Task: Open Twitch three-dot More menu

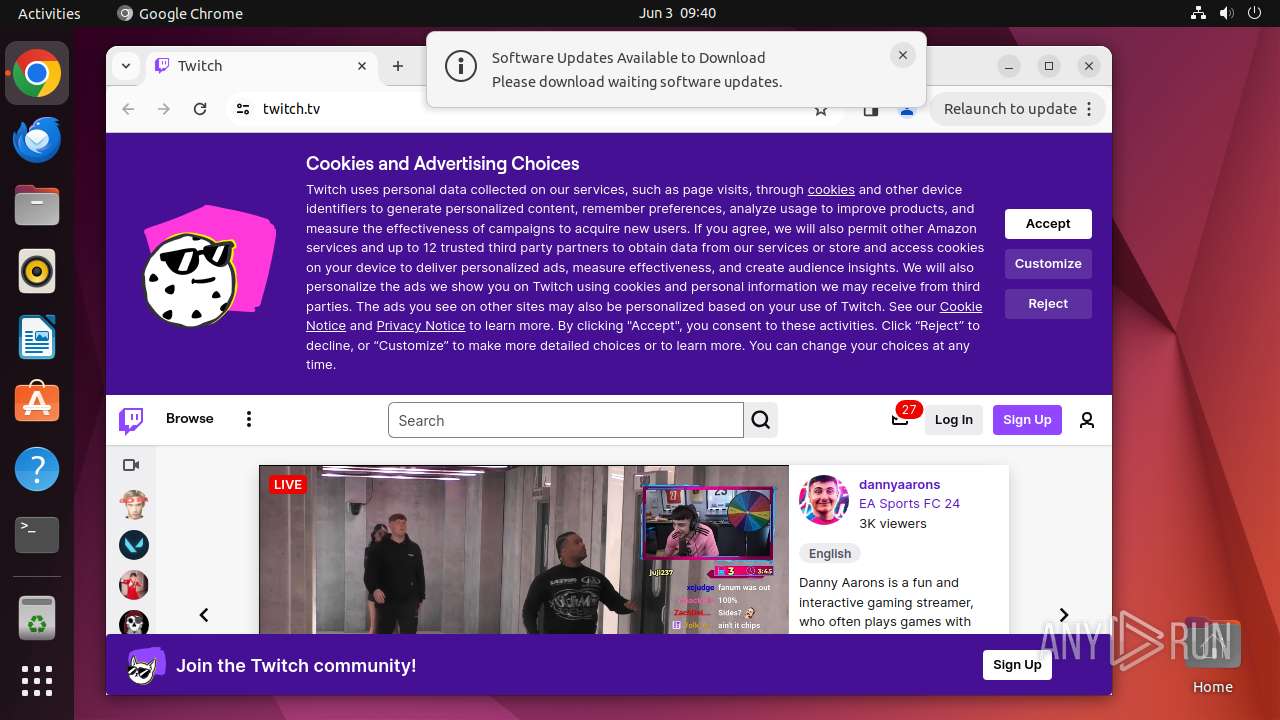Action: point(249,419)
